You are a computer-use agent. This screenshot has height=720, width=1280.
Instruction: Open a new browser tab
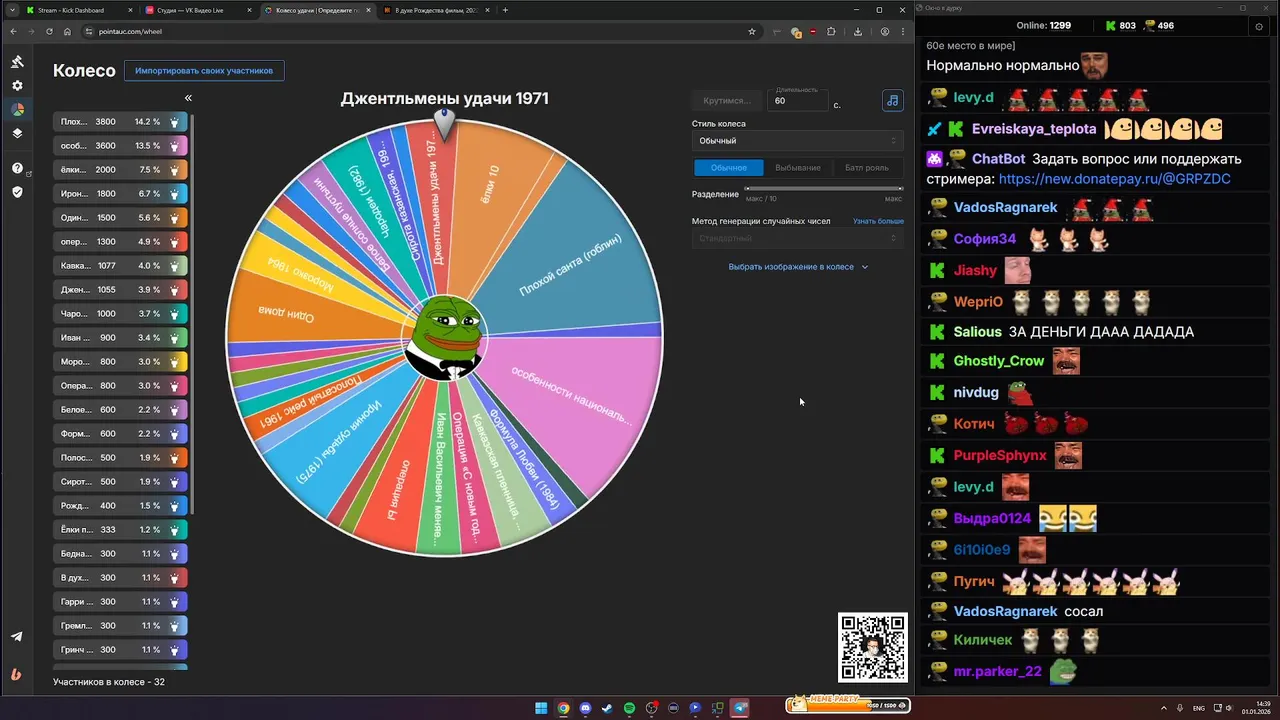(x=505, y=10)
